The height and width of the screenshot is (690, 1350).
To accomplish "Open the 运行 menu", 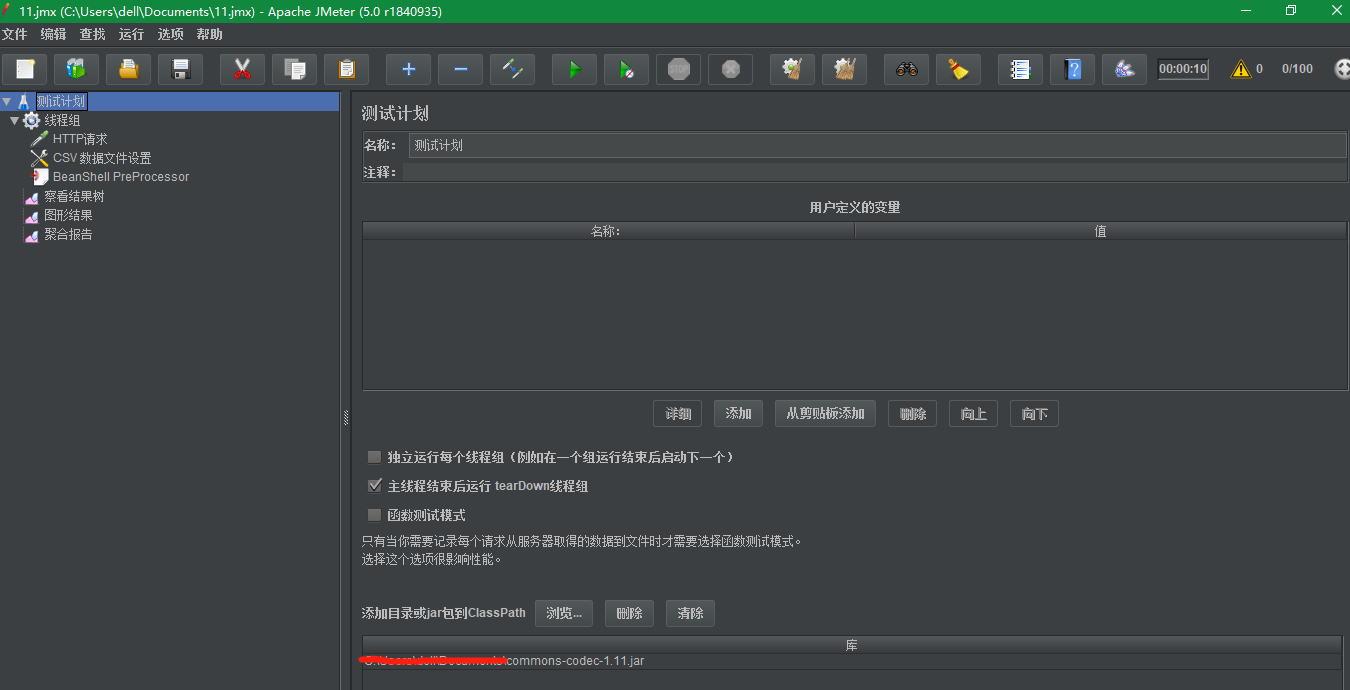I will click(131, 34).
